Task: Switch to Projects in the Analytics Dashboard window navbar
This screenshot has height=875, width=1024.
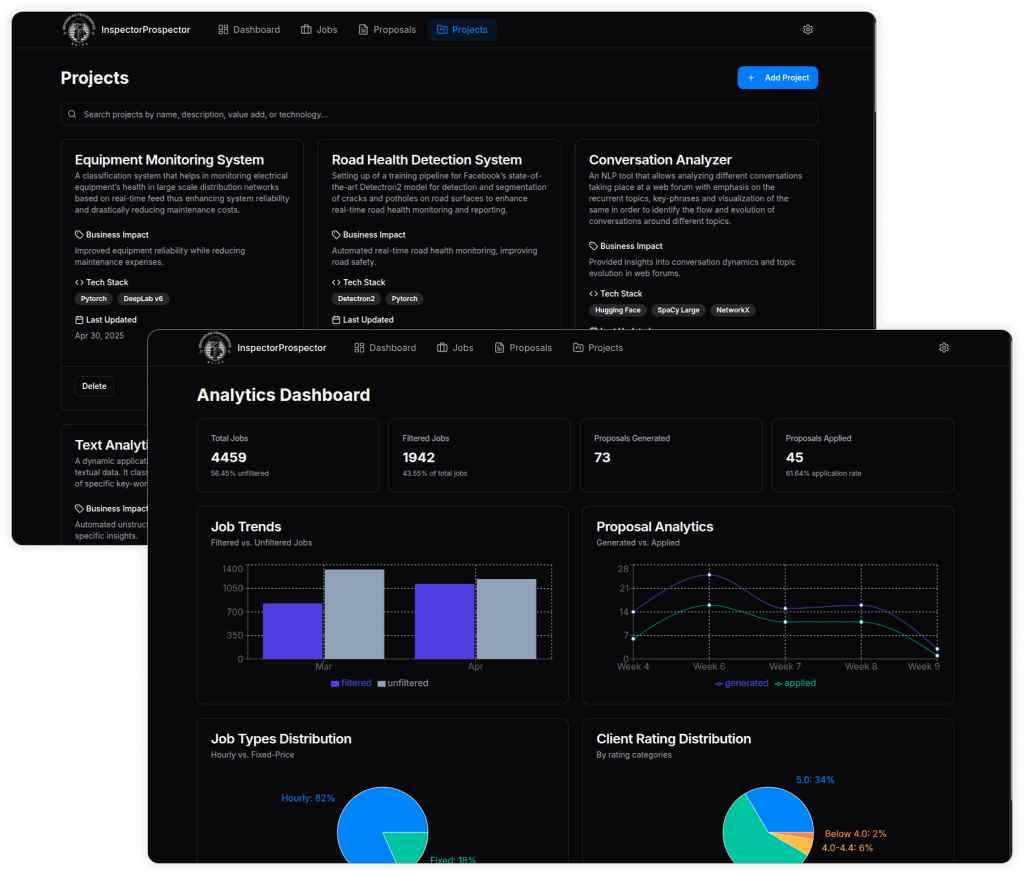Action: [x=598, y=347]
